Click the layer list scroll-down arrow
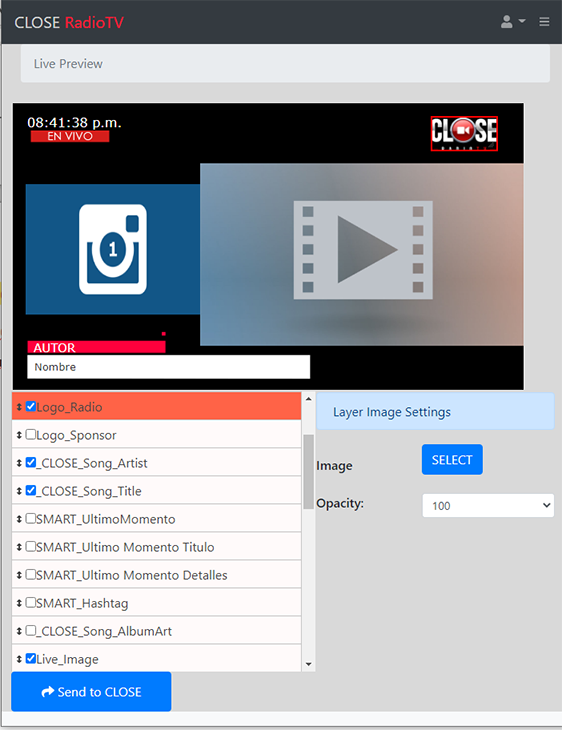The image size is (562, 730). [x=308, y=664]
